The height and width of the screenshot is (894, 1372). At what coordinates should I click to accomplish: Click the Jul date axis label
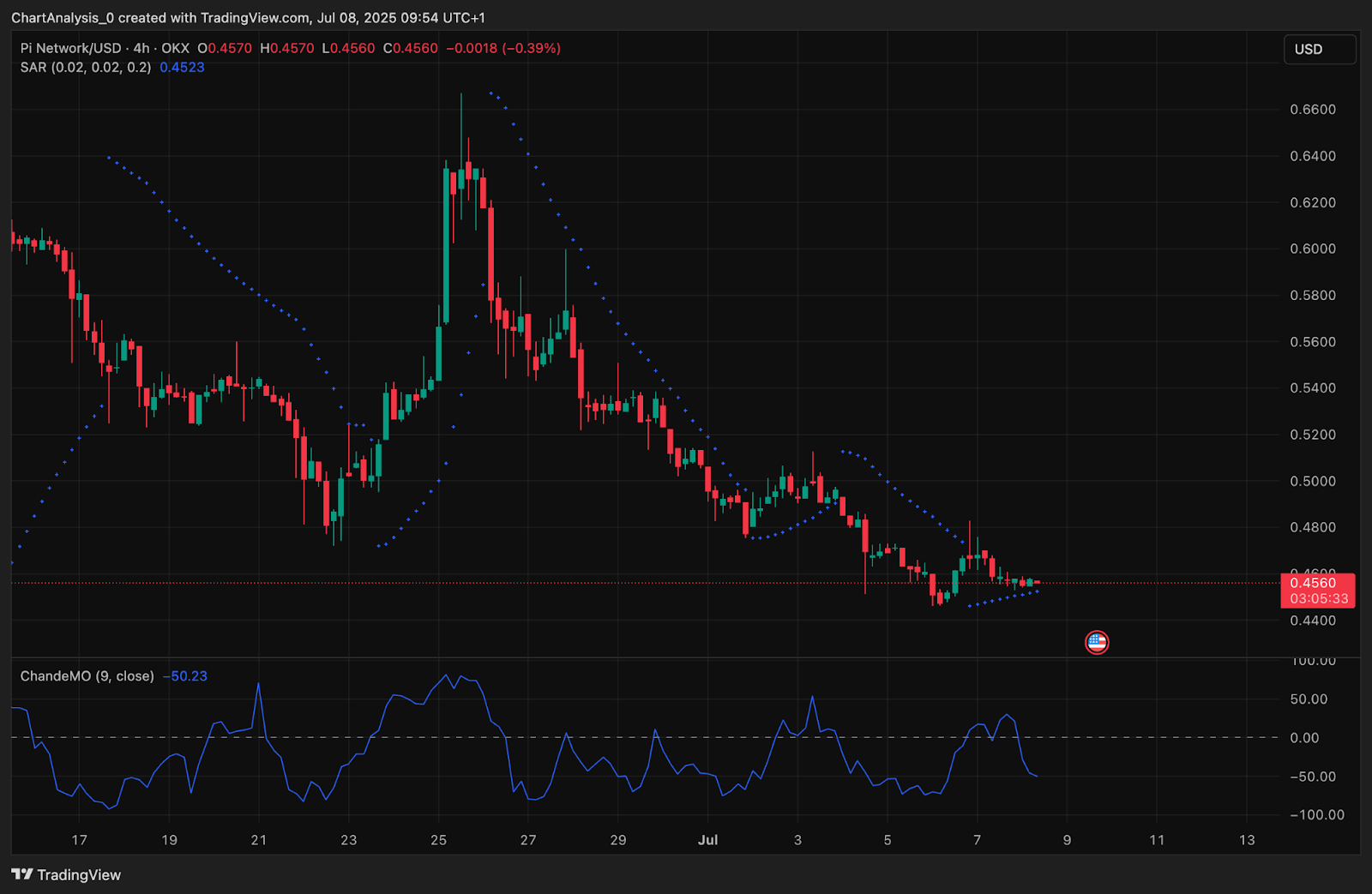[x=707, y=840]
